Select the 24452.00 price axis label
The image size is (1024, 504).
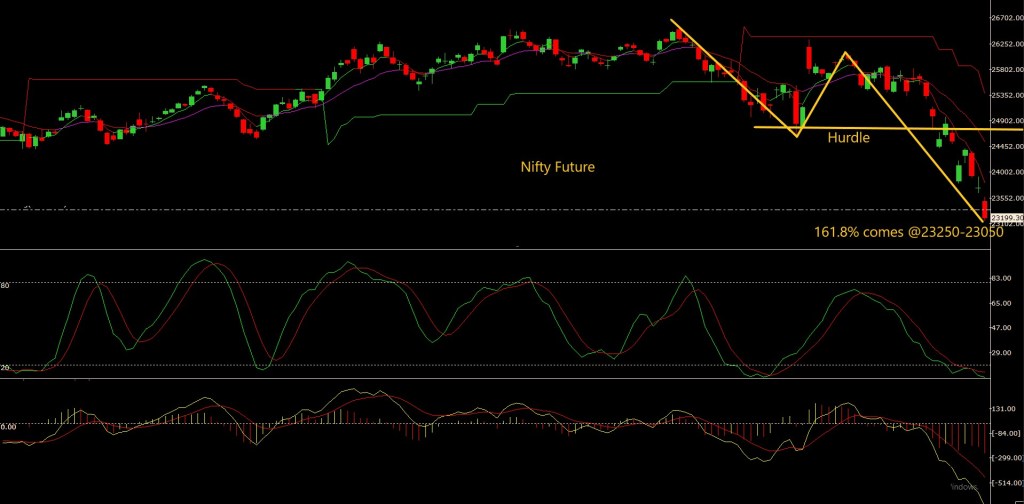click(x=1004, y=146)
